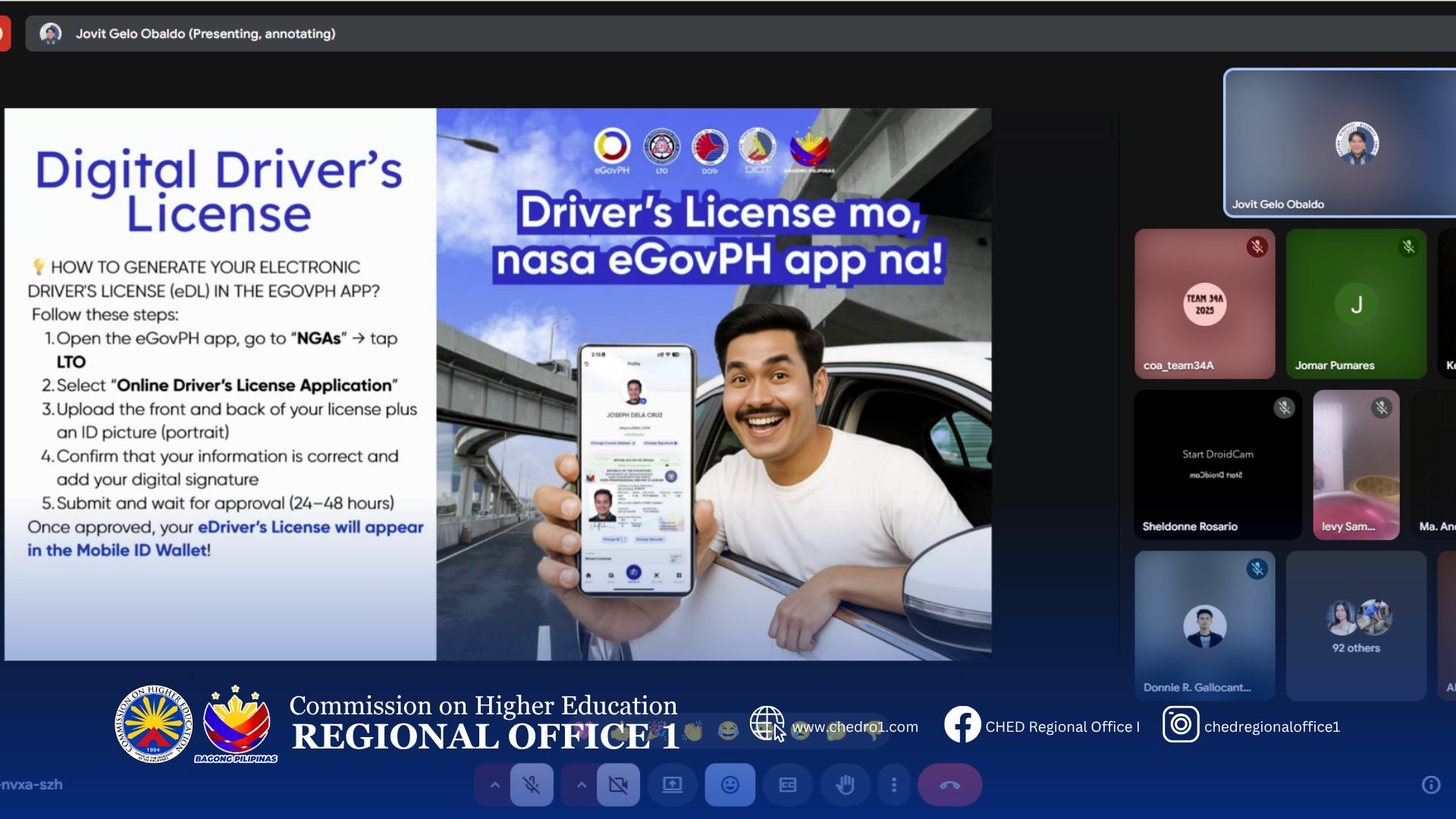Viewport: 1456px width, 819px height.
Task: Click muted mic icon on coa_team34A tile
Action: pyautogui.click(x=1257, y=247)
